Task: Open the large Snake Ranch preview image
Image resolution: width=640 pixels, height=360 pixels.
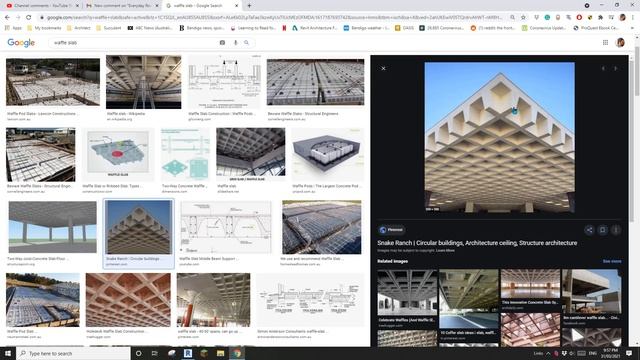Action: (499, 137)
